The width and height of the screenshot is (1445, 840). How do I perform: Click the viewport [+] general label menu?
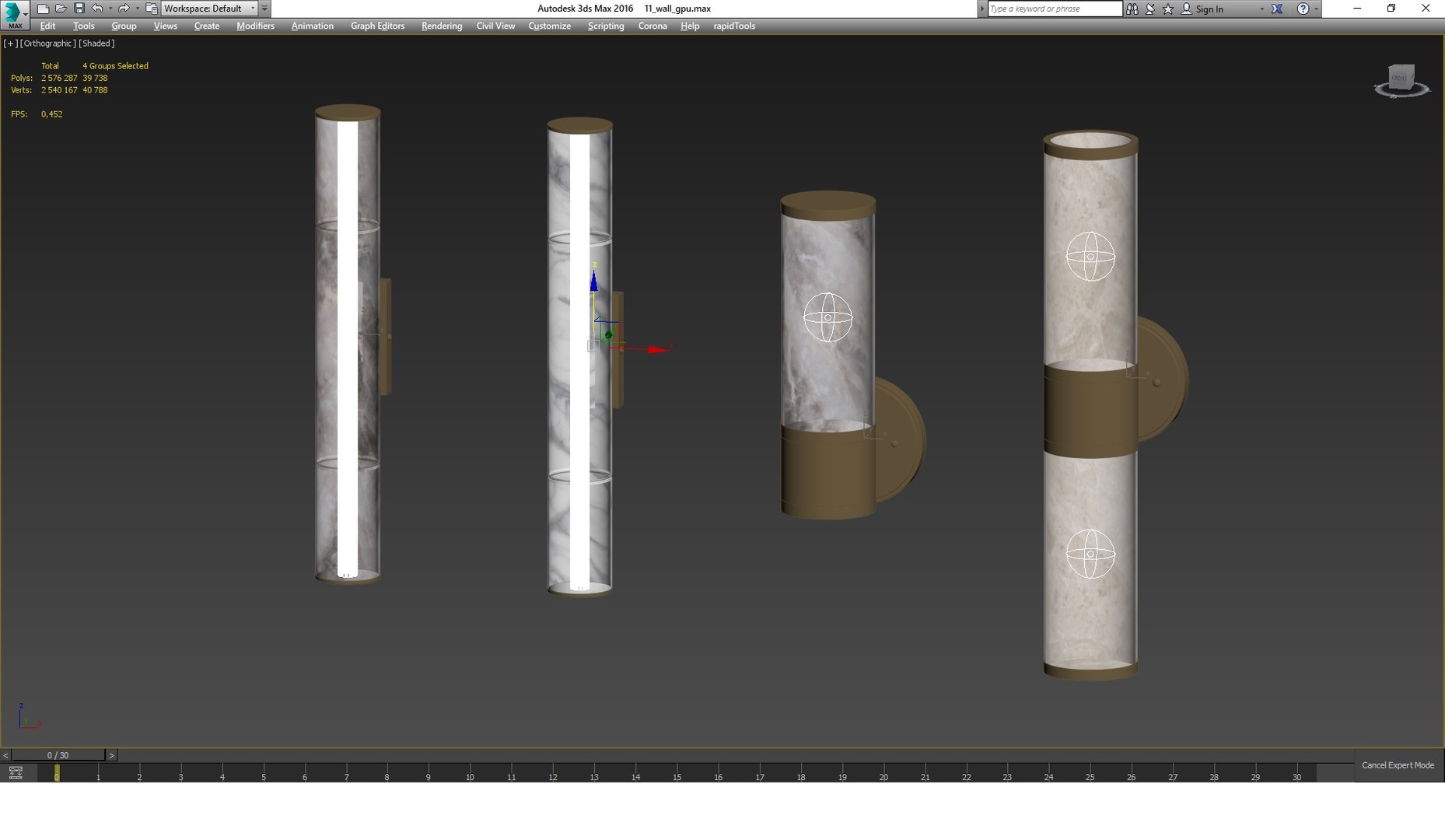pos(10,44)
